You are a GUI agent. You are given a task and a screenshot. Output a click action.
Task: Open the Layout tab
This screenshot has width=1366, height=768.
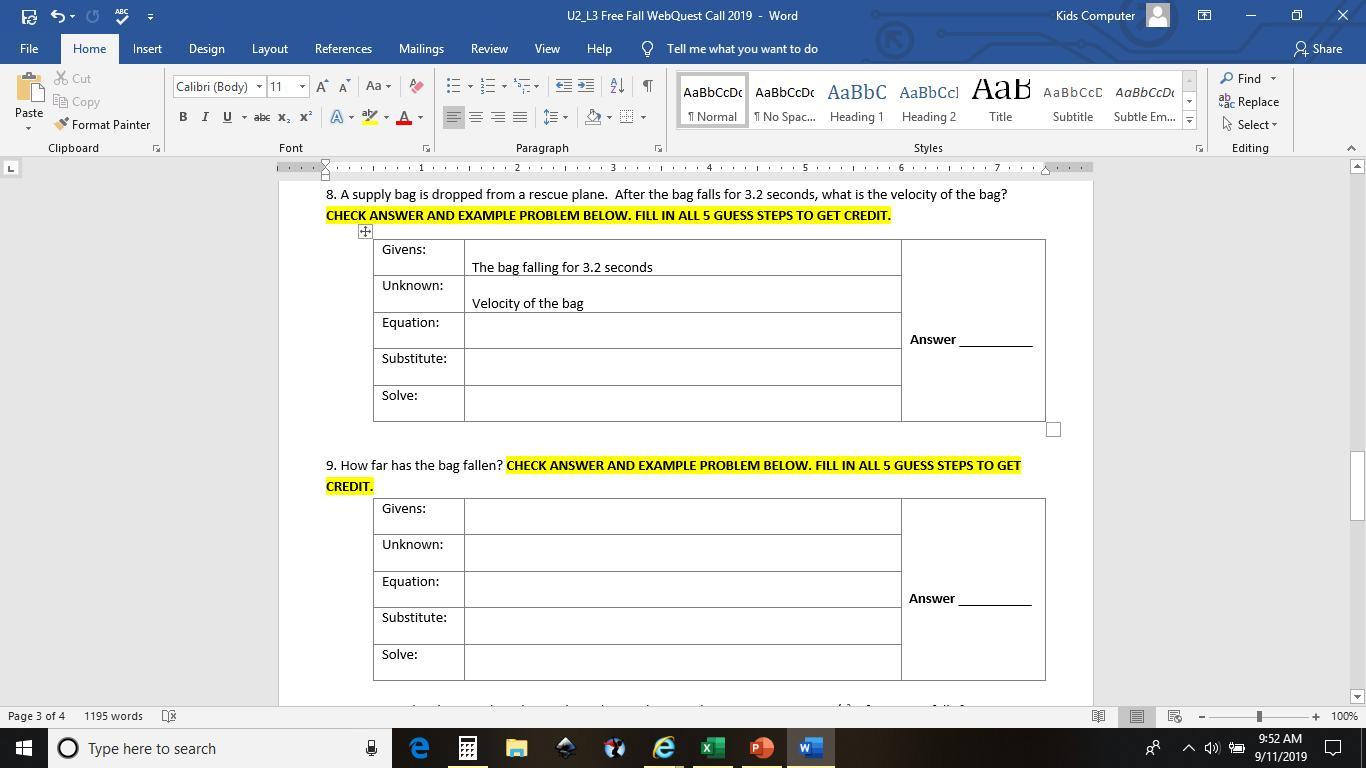pyautogui.click(x=269, y=49)
